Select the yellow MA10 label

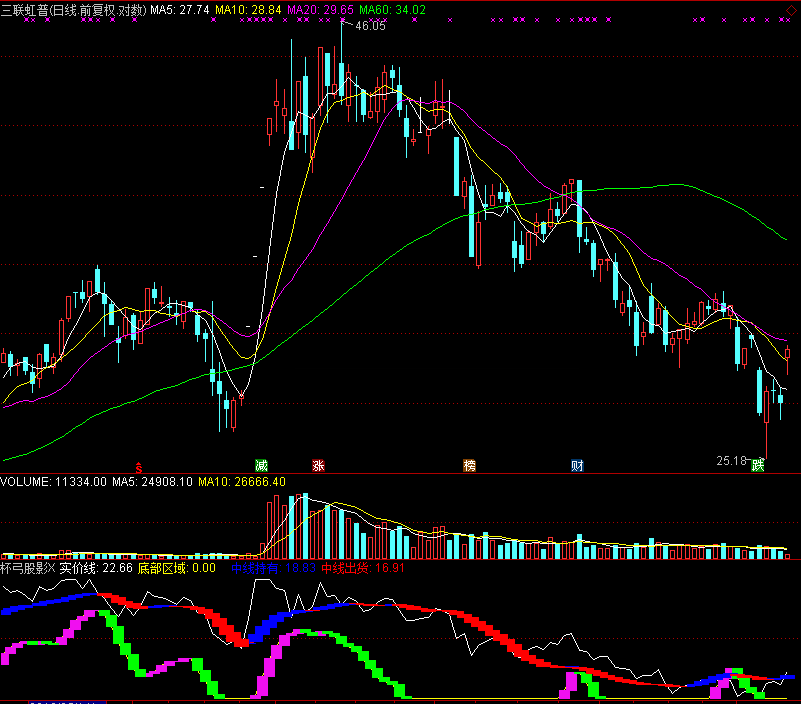(x=248, y=9)
